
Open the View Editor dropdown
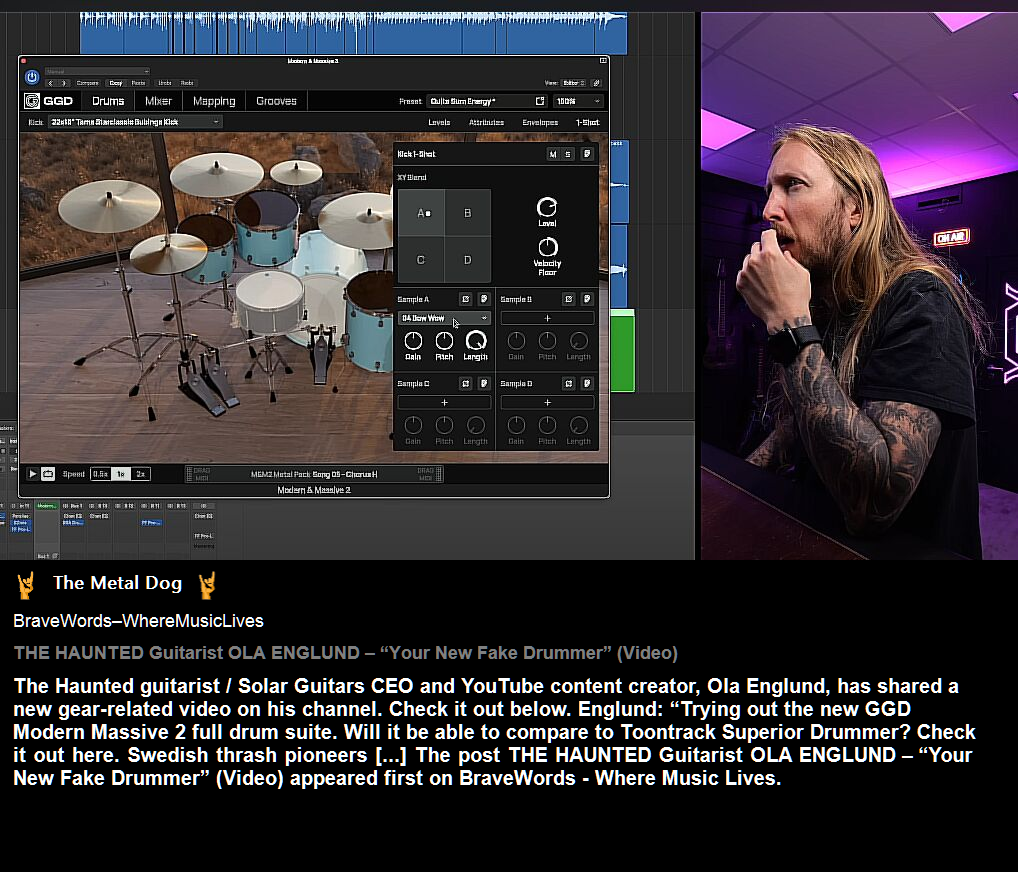pos(574,83)
